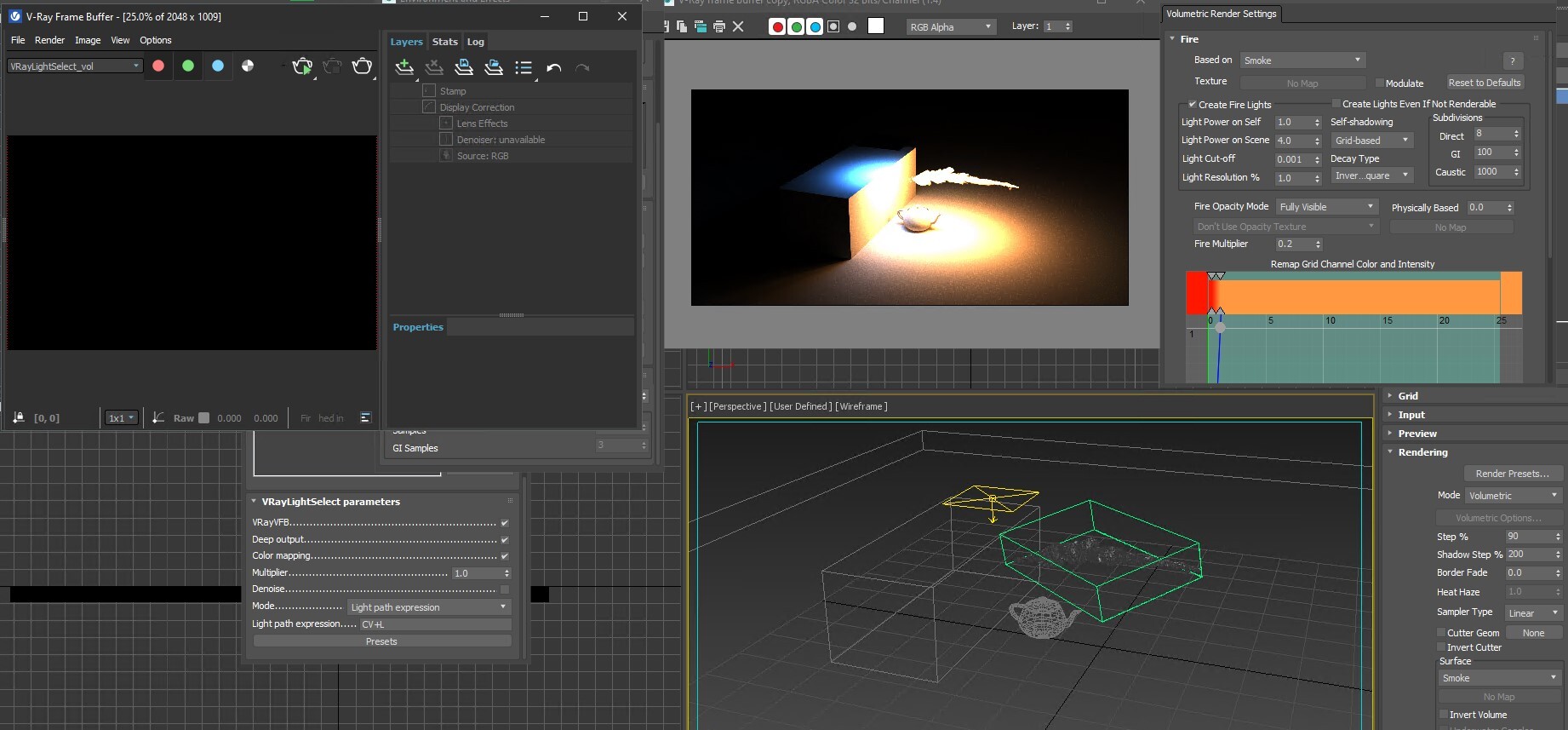Toggle the Deep output checkbox
Screen dimensions: 1568x730
[505, 540]
